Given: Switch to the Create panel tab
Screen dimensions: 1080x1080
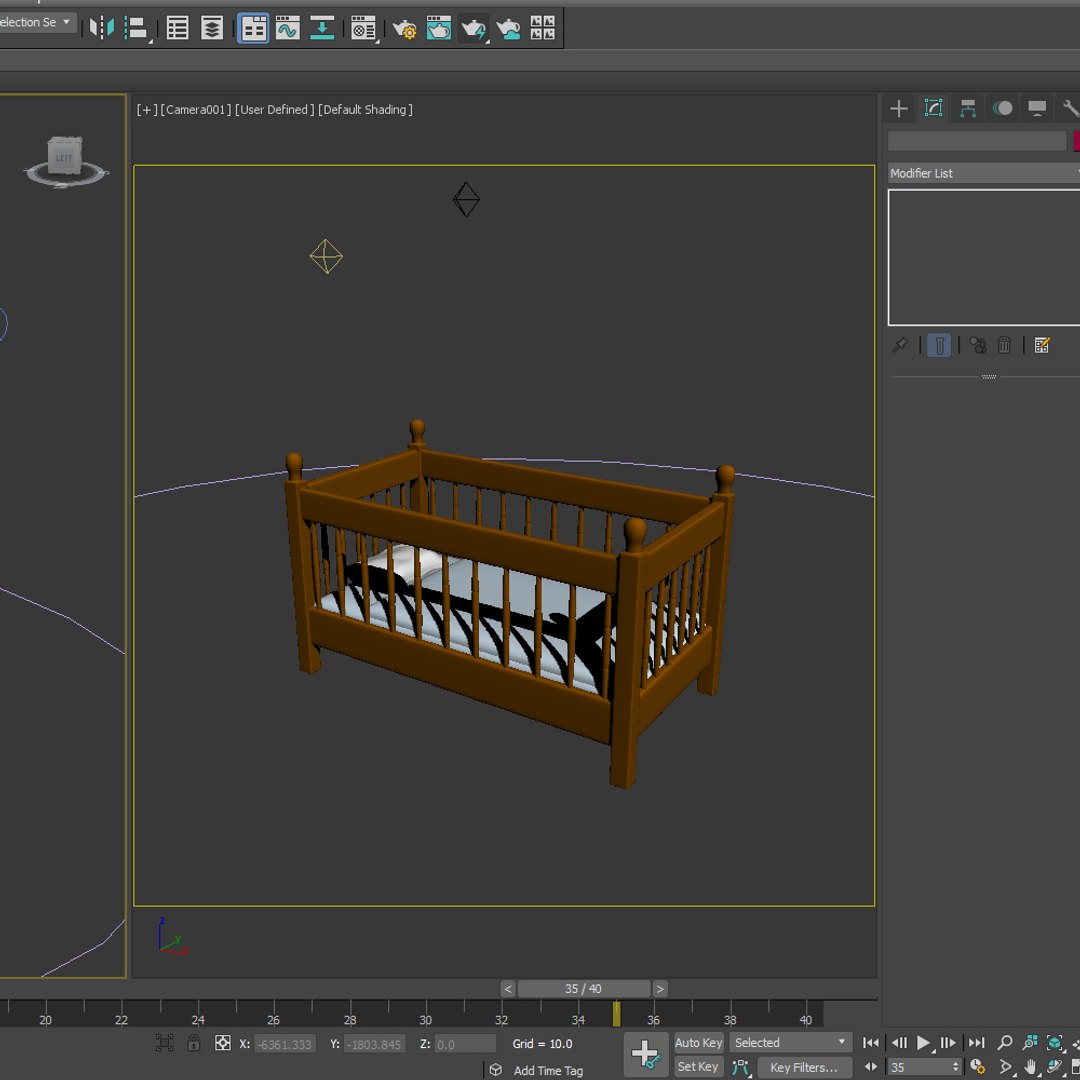Looking at the screenshot, I should coord(899,108).
